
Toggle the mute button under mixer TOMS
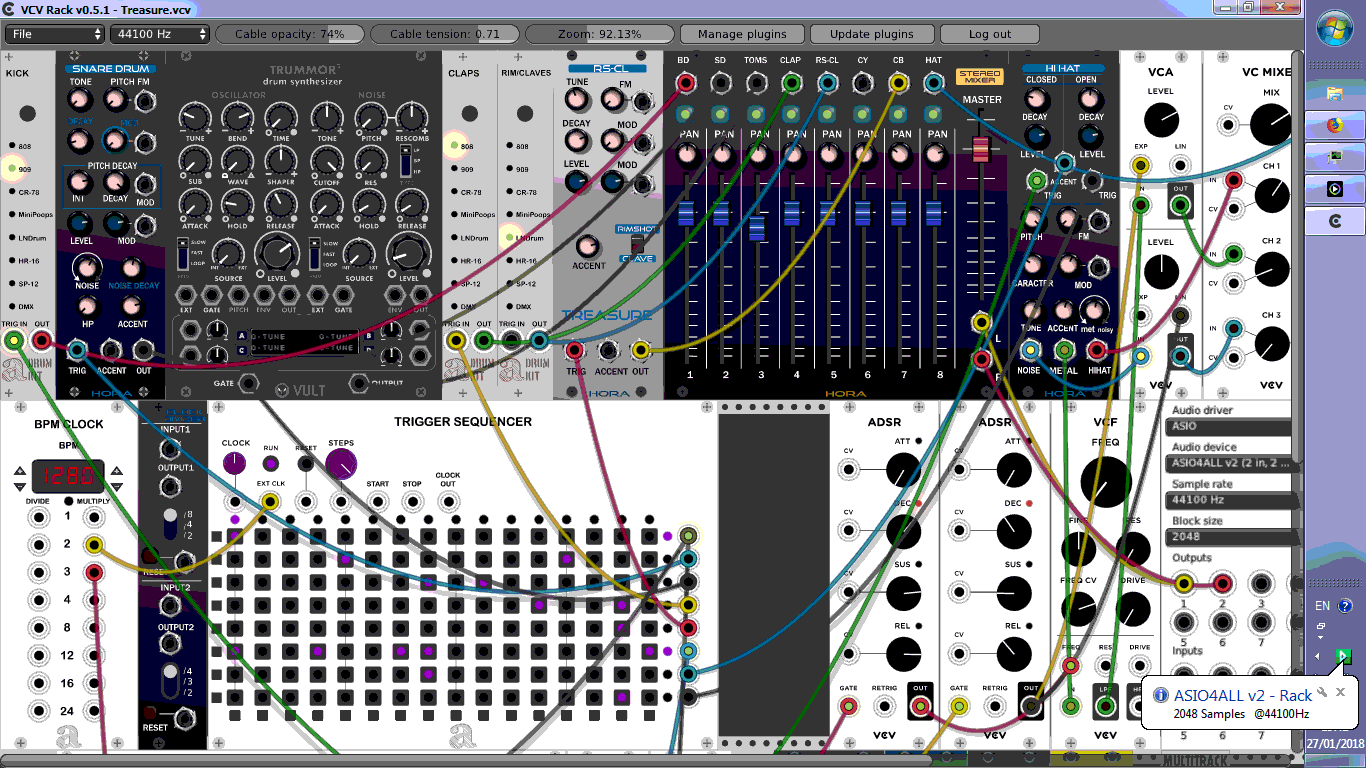755,113
